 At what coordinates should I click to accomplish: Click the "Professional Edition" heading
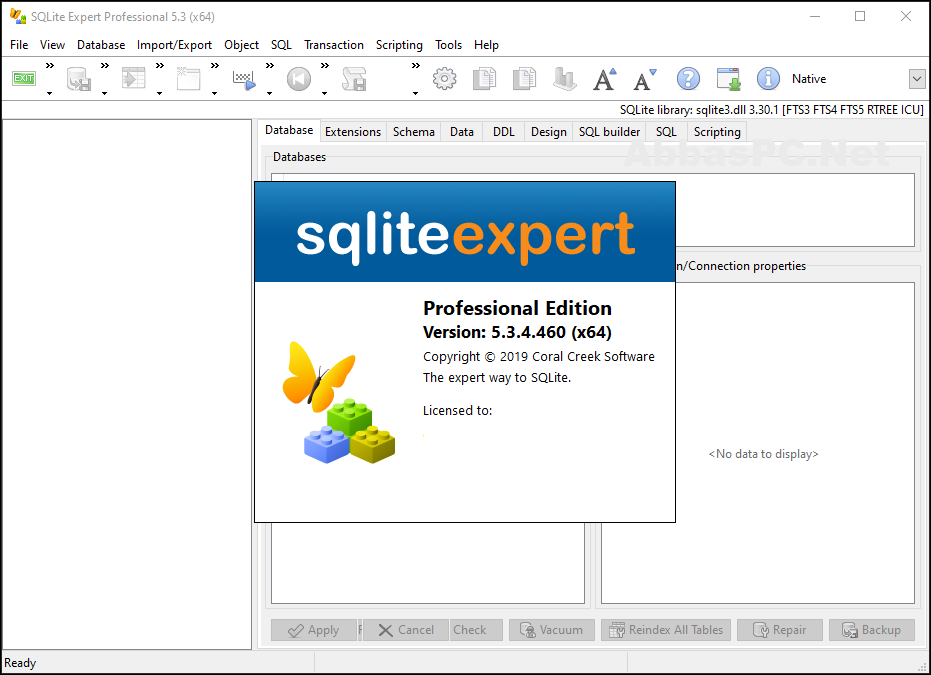click(x=517, y=308)
